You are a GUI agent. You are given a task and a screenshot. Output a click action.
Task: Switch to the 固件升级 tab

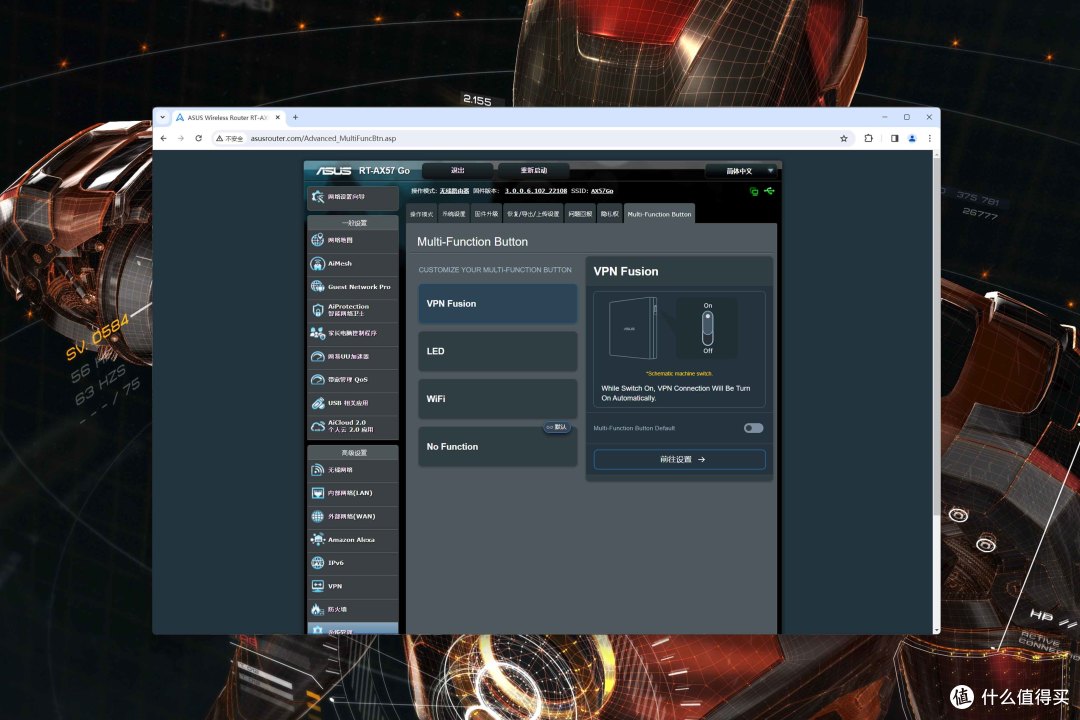coord(486,214)
